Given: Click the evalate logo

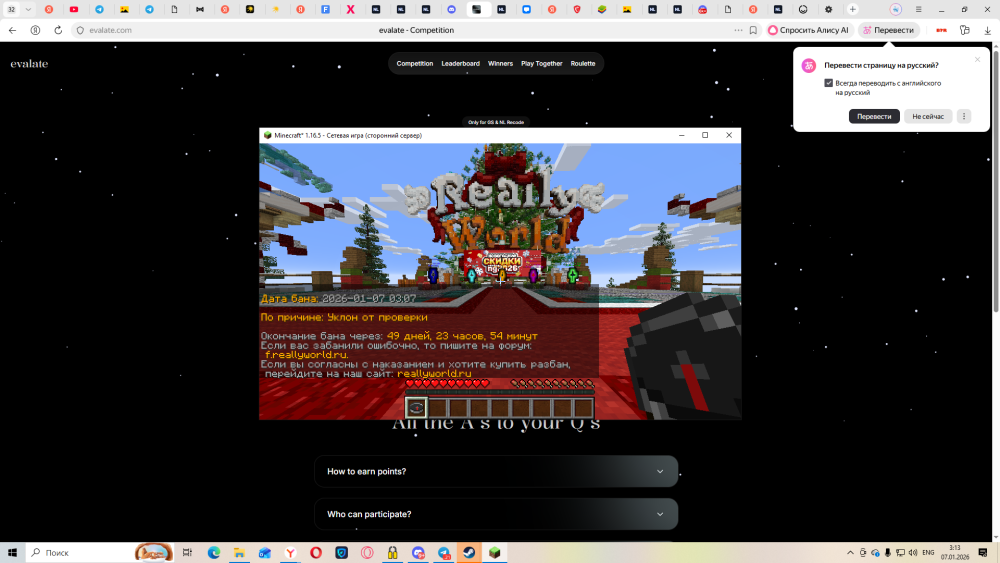Looking at the screenshot, I should tap(29, 64).
